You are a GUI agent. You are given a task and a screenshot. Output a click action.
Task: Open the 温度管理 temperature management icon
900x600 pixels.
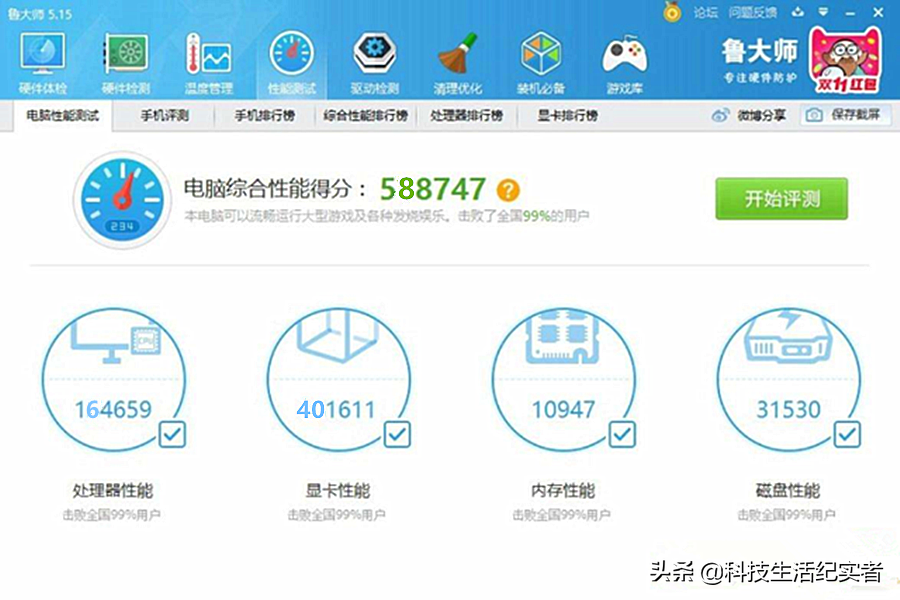tap(208, 60)
